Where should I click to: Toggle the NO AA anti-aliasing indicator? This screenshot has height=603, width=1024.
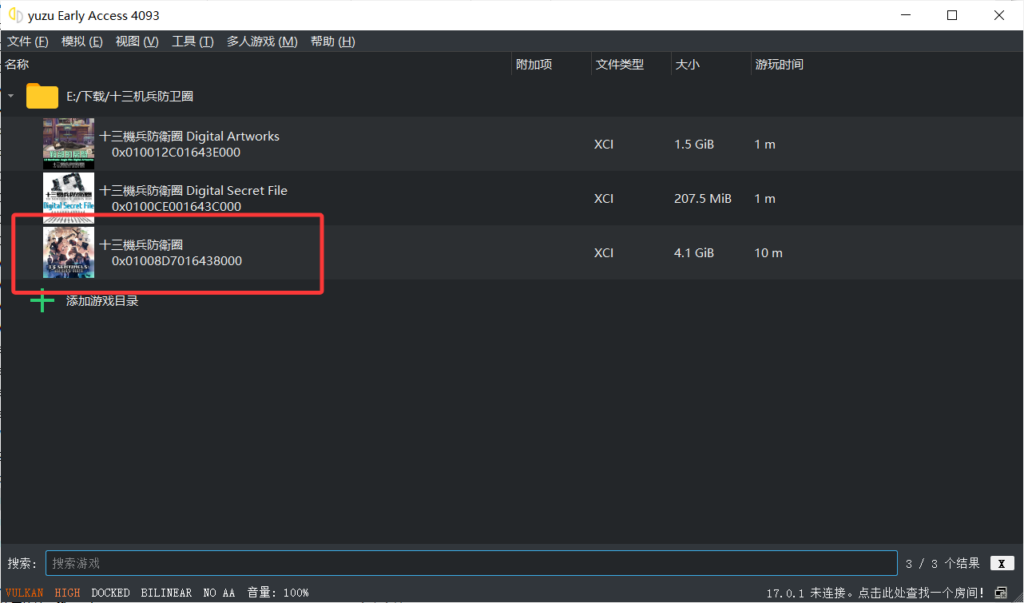pos(219,593)
